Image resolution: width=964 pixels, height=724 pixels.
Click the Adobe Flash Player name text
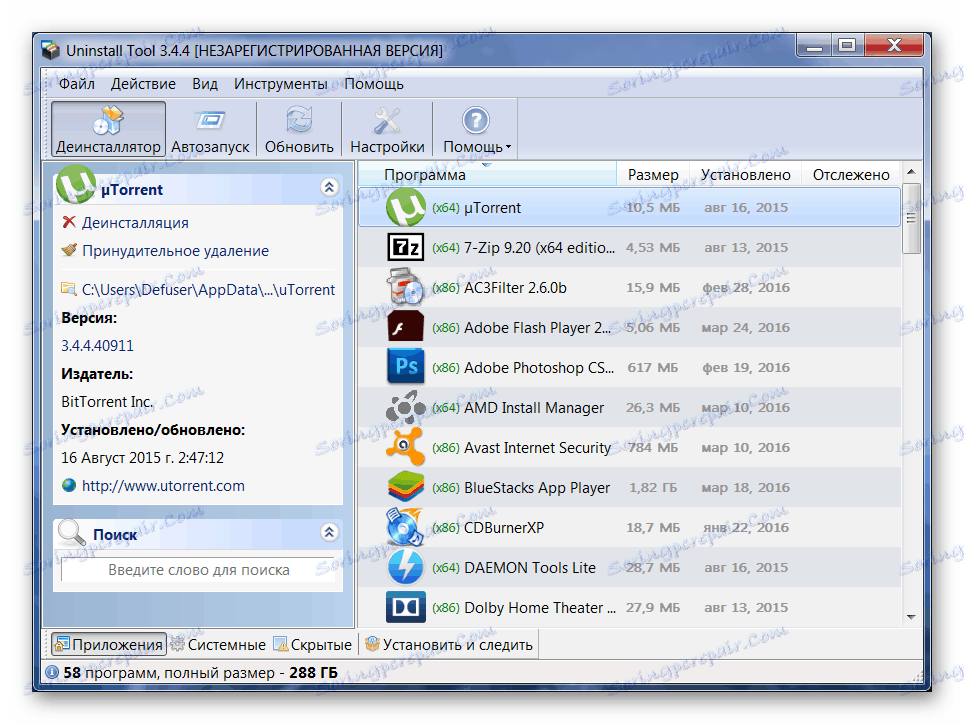pyautogui.click(x=537, y=328)
